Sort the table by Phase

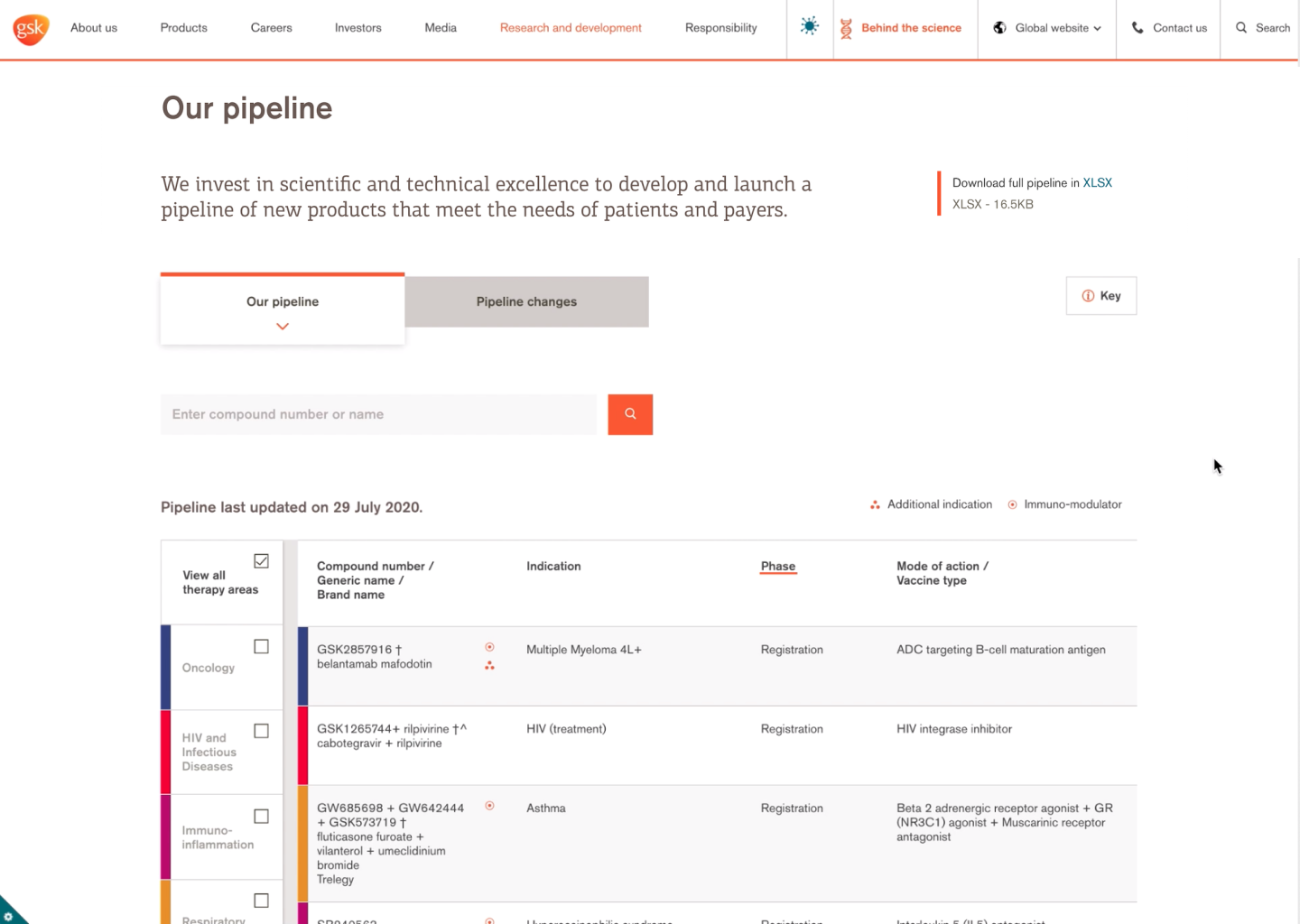point(777,566)
